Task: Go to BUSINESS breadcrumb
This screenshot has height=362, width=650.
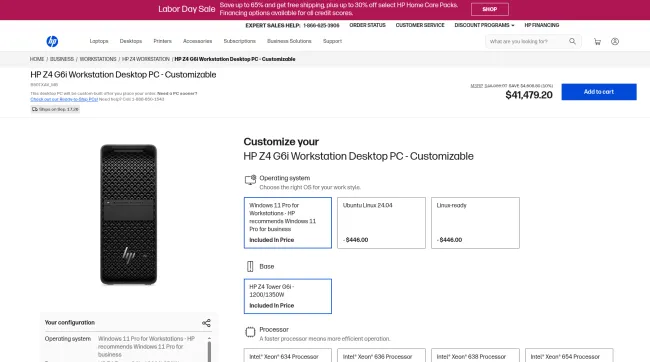Action: (x=62, y=59)
